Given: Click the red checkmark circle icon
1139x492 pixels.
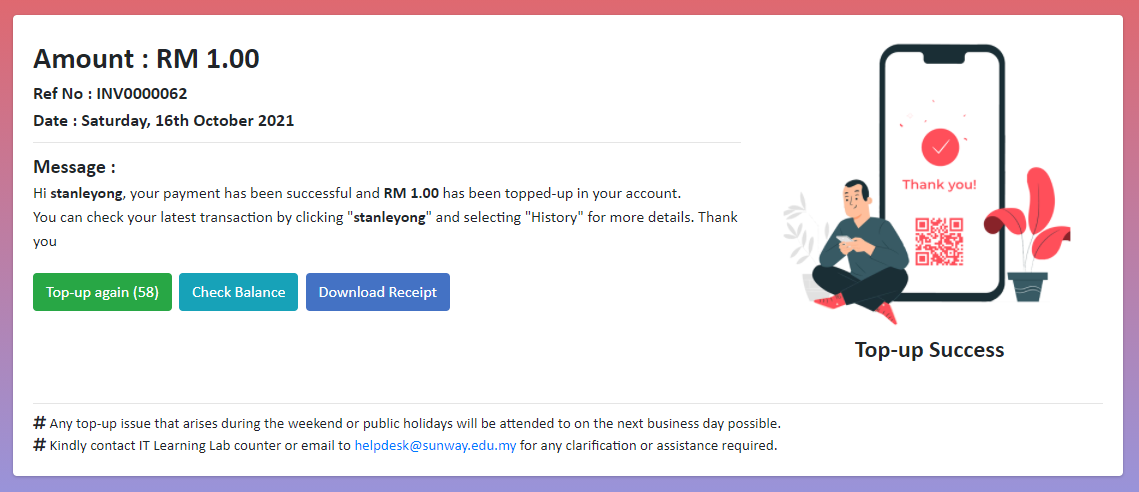Looking at the screenshot, I should point(940,148).
